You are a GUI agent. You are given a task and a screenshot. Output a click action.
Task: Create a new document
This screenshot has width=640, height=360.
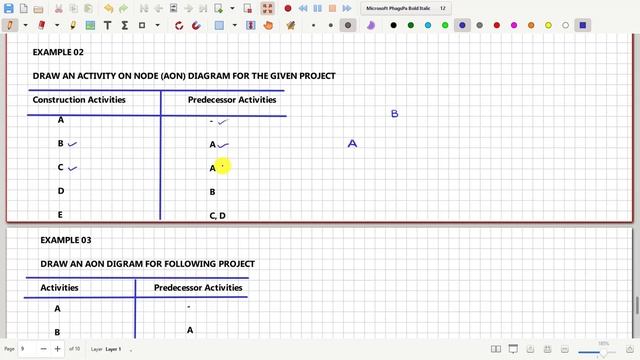coord(24,8)
